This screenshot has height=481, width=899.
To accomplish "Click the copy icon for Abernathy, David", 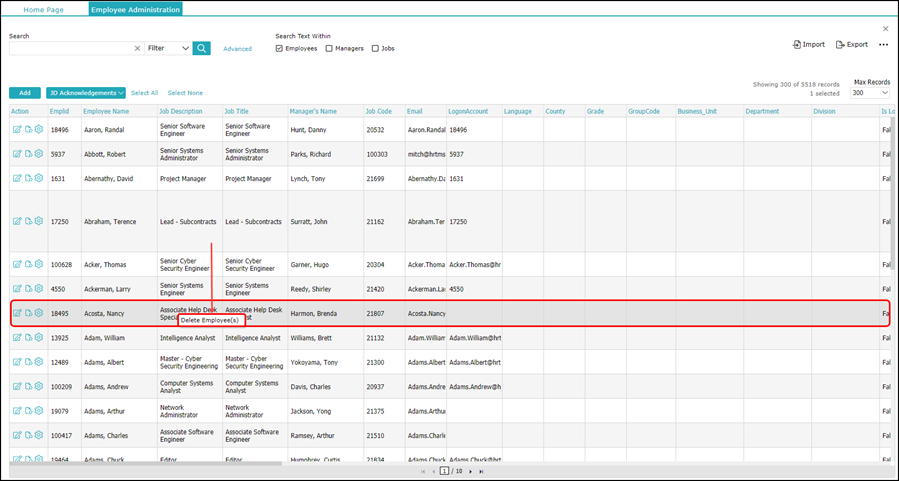I will pos(28,178).
